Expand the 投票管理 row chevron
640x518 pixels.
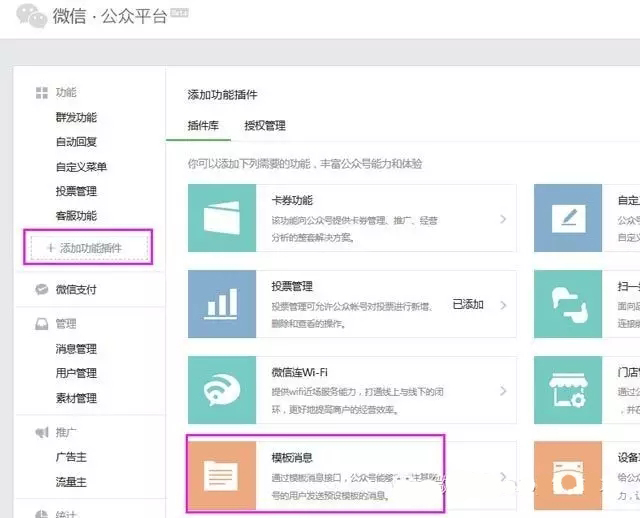[x=502, y=305]
